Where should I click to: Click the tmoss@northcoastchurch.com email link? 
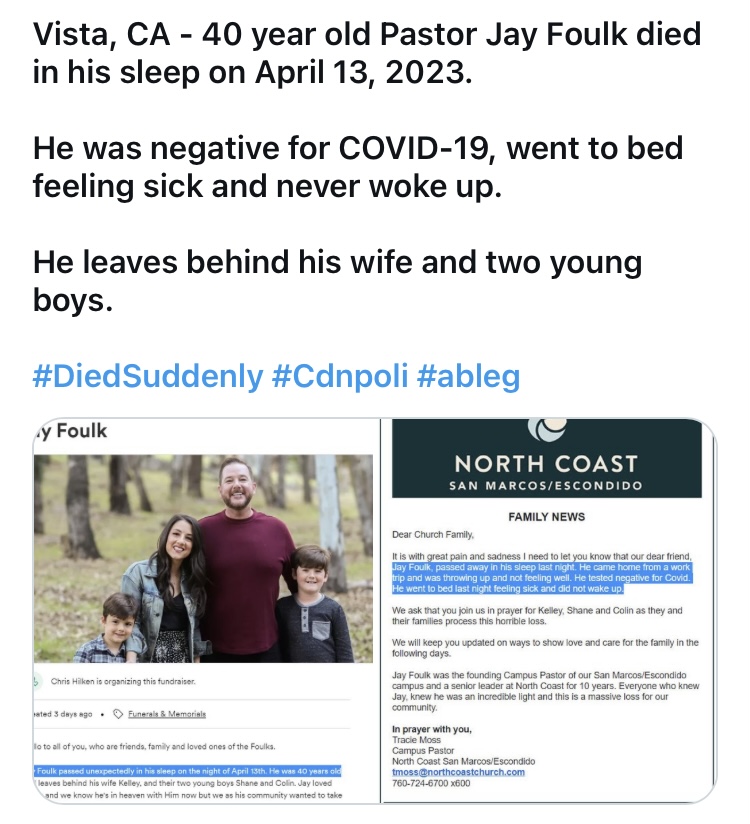click(x=458, y=772)
